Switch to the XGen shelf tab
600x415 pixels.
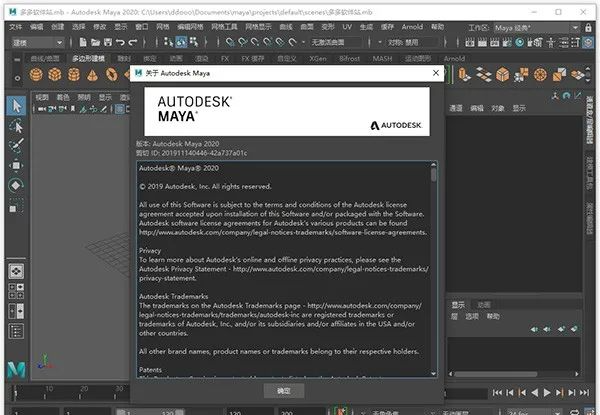[x=318, y=59]
